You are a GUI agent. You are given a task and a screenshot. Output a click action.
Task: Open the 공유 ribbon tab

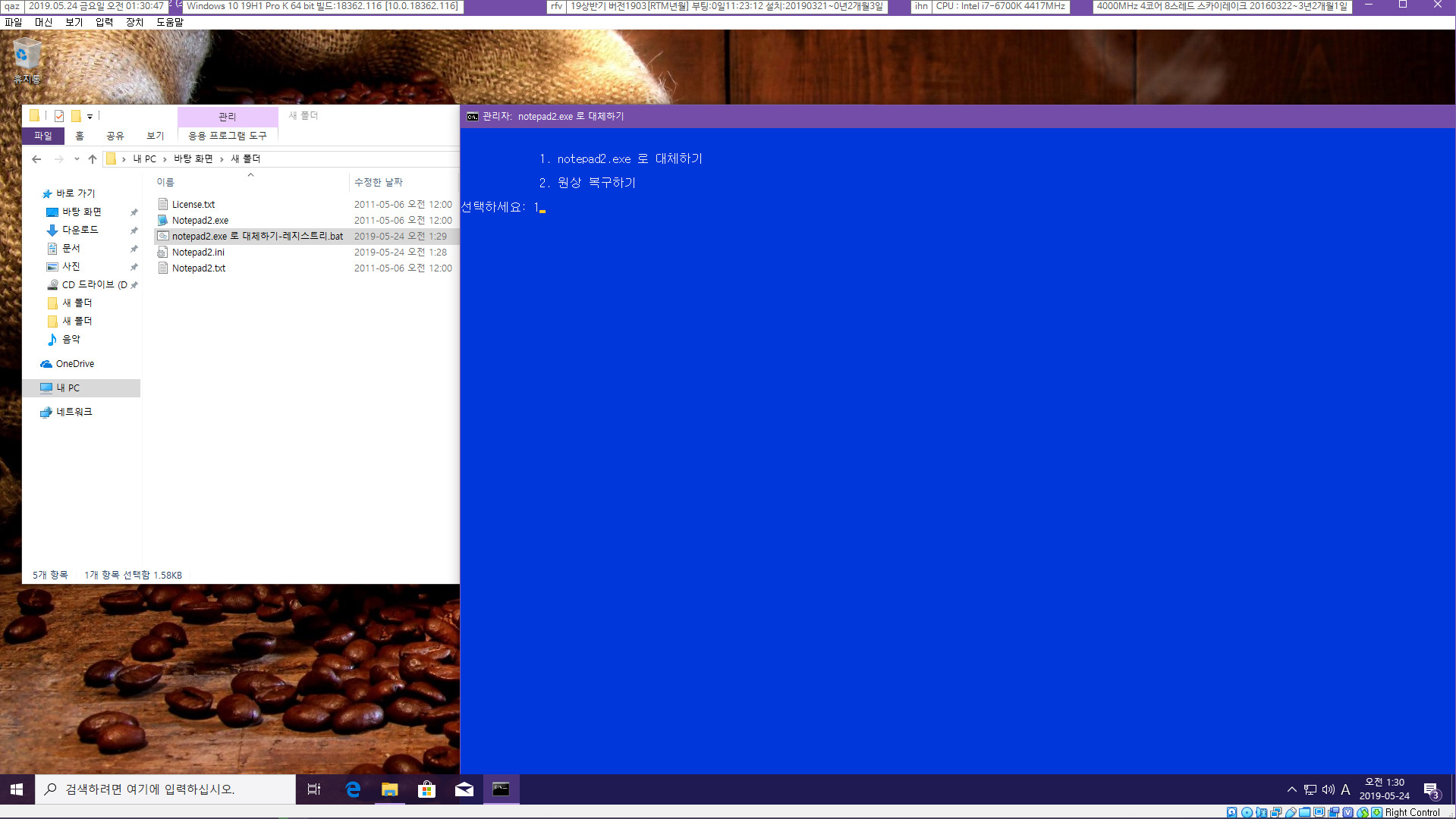pos(115,136)
